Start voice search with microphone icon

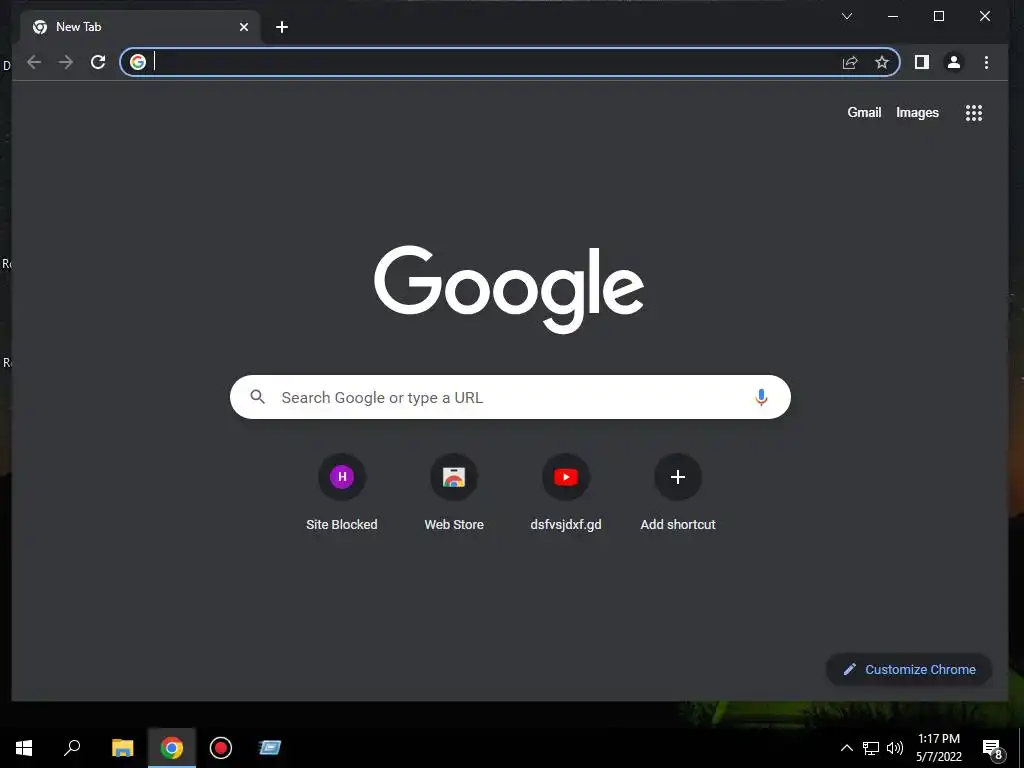761,397
